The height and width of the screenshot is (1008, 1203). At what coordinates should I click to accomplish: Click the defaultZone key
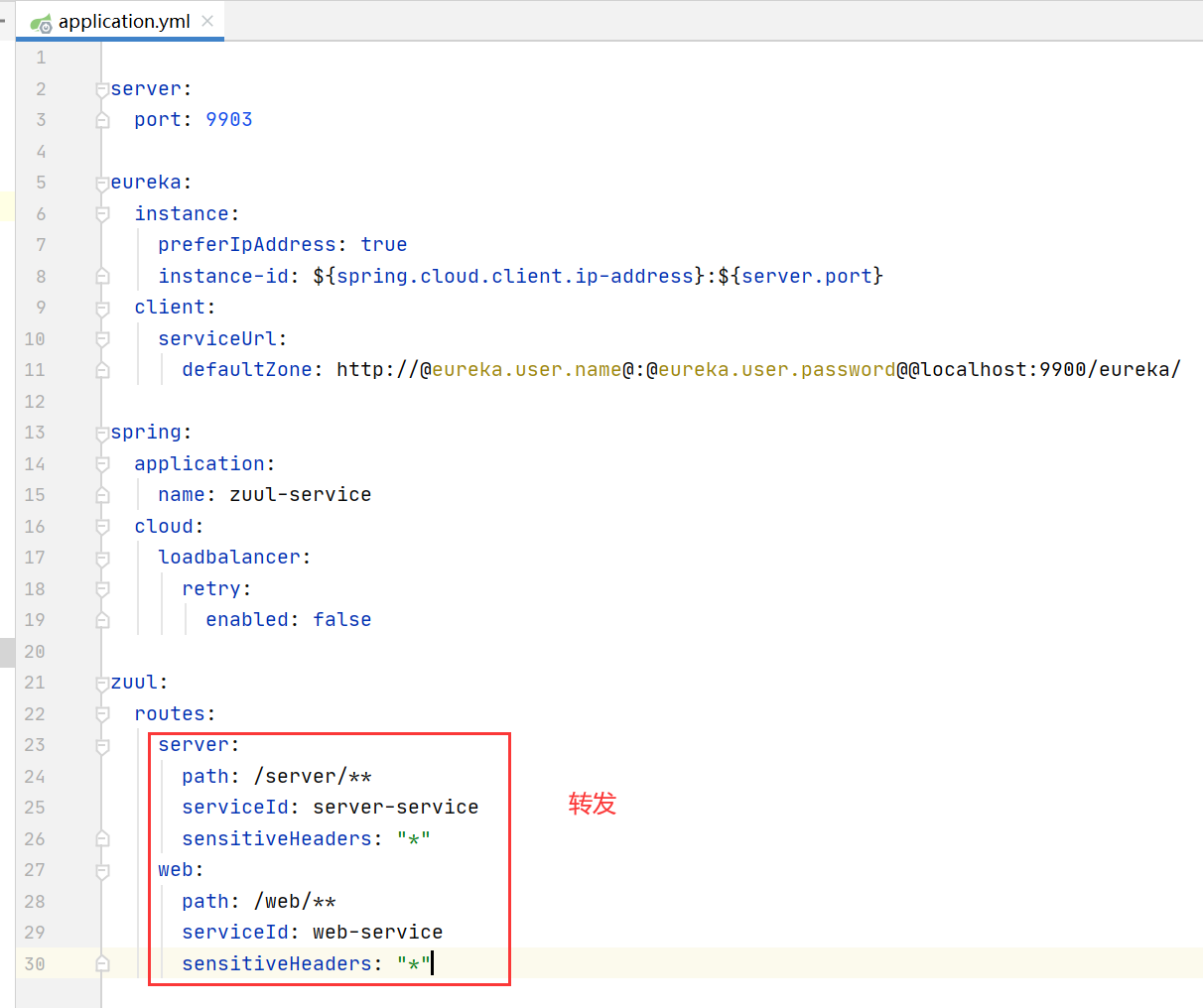pos(247,370)
